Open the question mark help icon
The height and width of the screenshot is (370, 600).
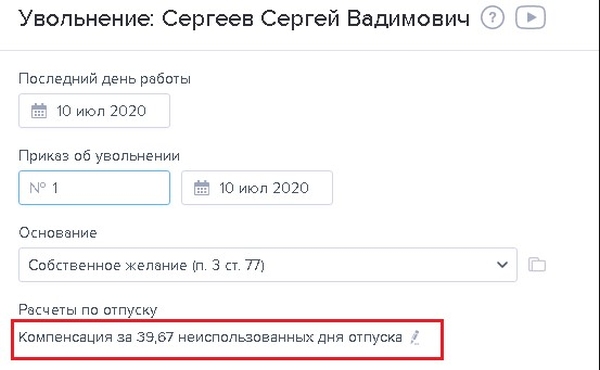tap(492, 18)
